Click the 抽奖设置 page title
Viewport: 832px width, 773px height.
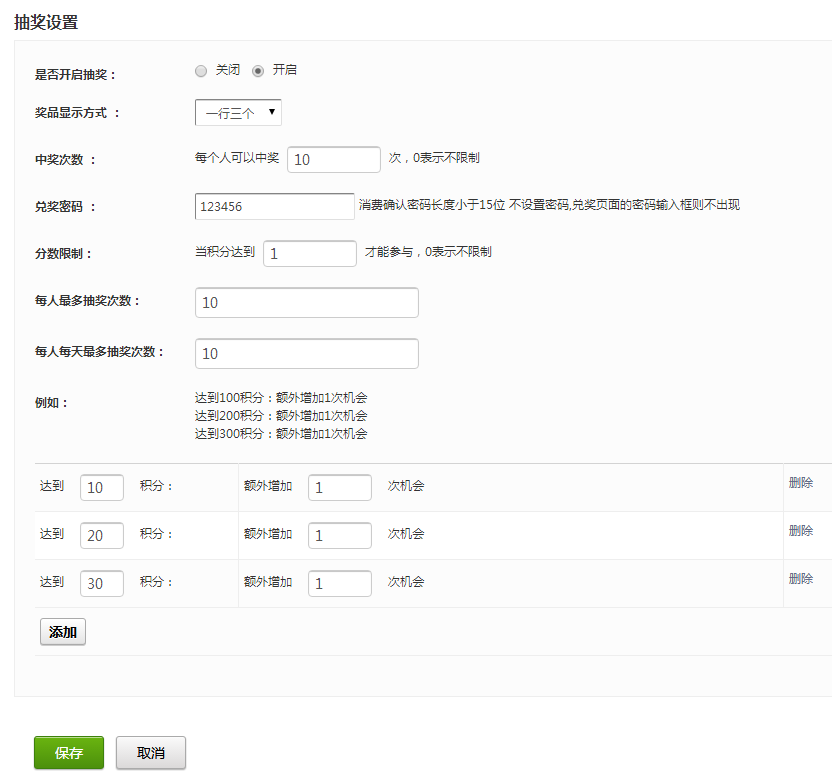(x=46, y=22)
